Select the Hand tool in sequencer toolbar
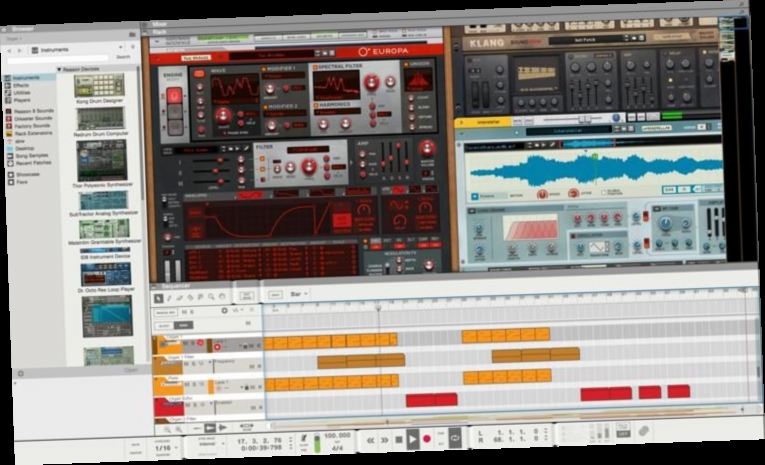 coord(222,297)
